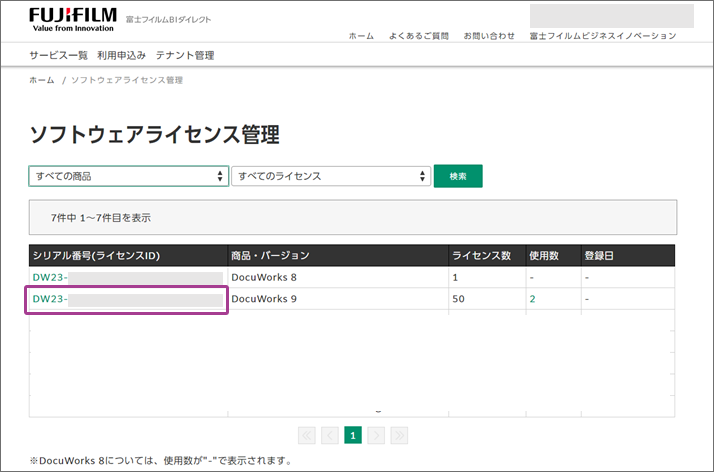
Task: Click ホーム in the breadcrumb
Action: [42, 80]
